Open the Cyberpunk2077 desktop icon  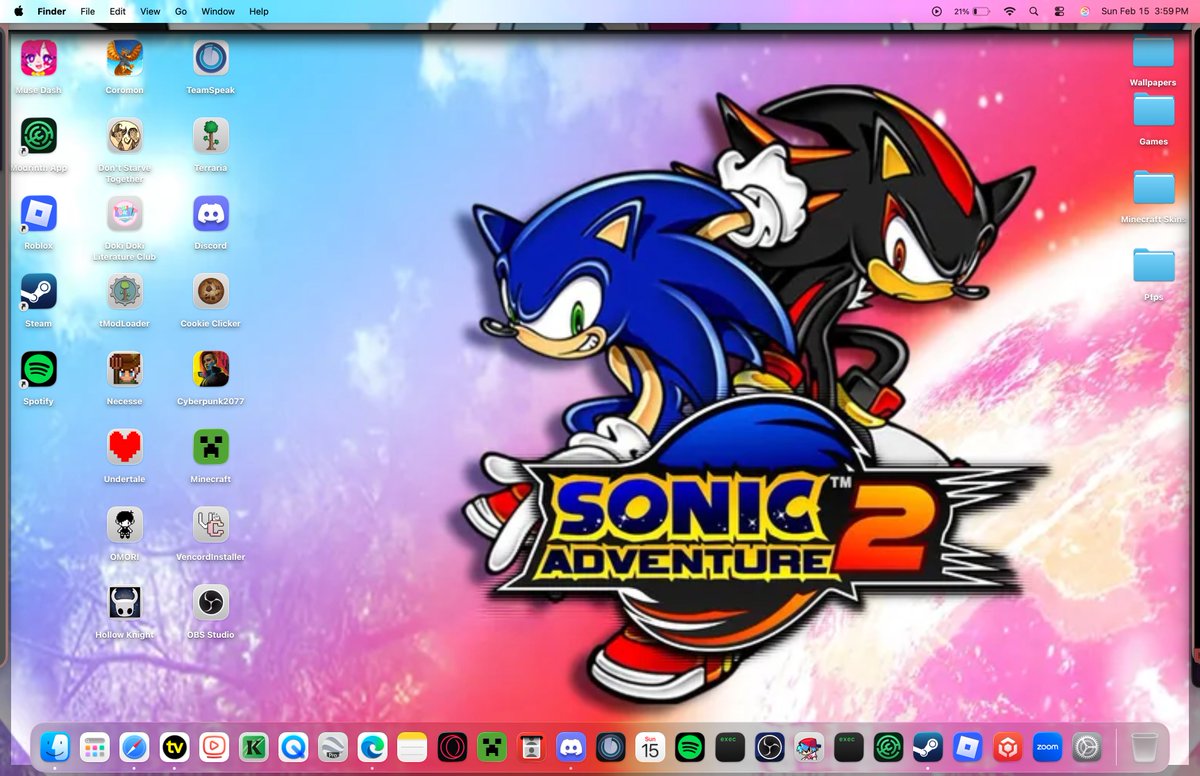point(211,369)
